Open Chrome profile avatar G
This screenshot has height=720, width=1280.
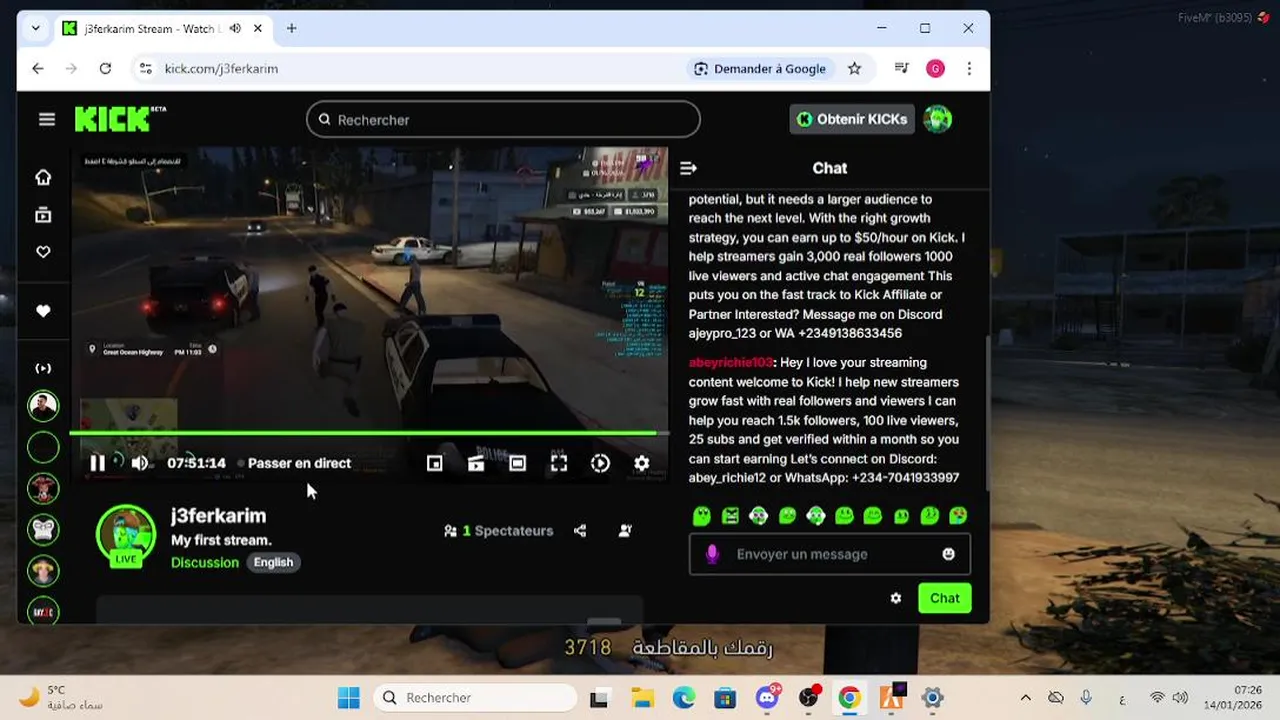(x=935, y=68)
